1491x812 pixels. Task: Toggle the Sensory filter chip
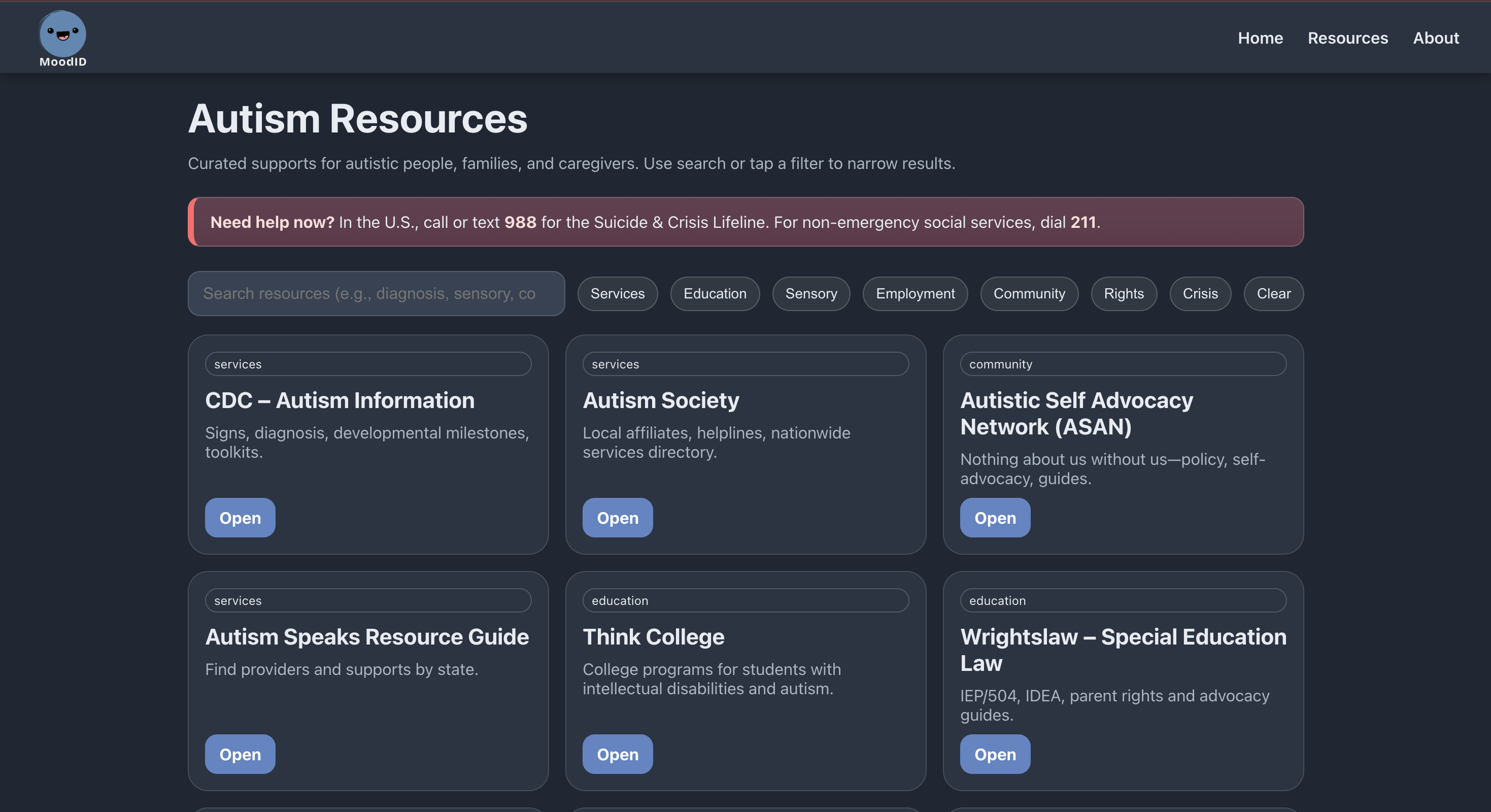coord(810,293)
